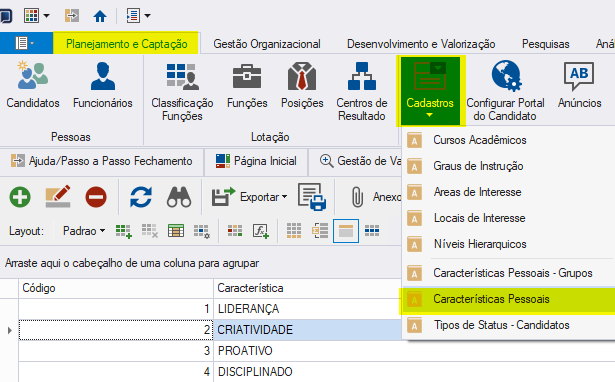The image size is (615, 382).
Task: Open the Exportar dropdown
Action: 249,196
